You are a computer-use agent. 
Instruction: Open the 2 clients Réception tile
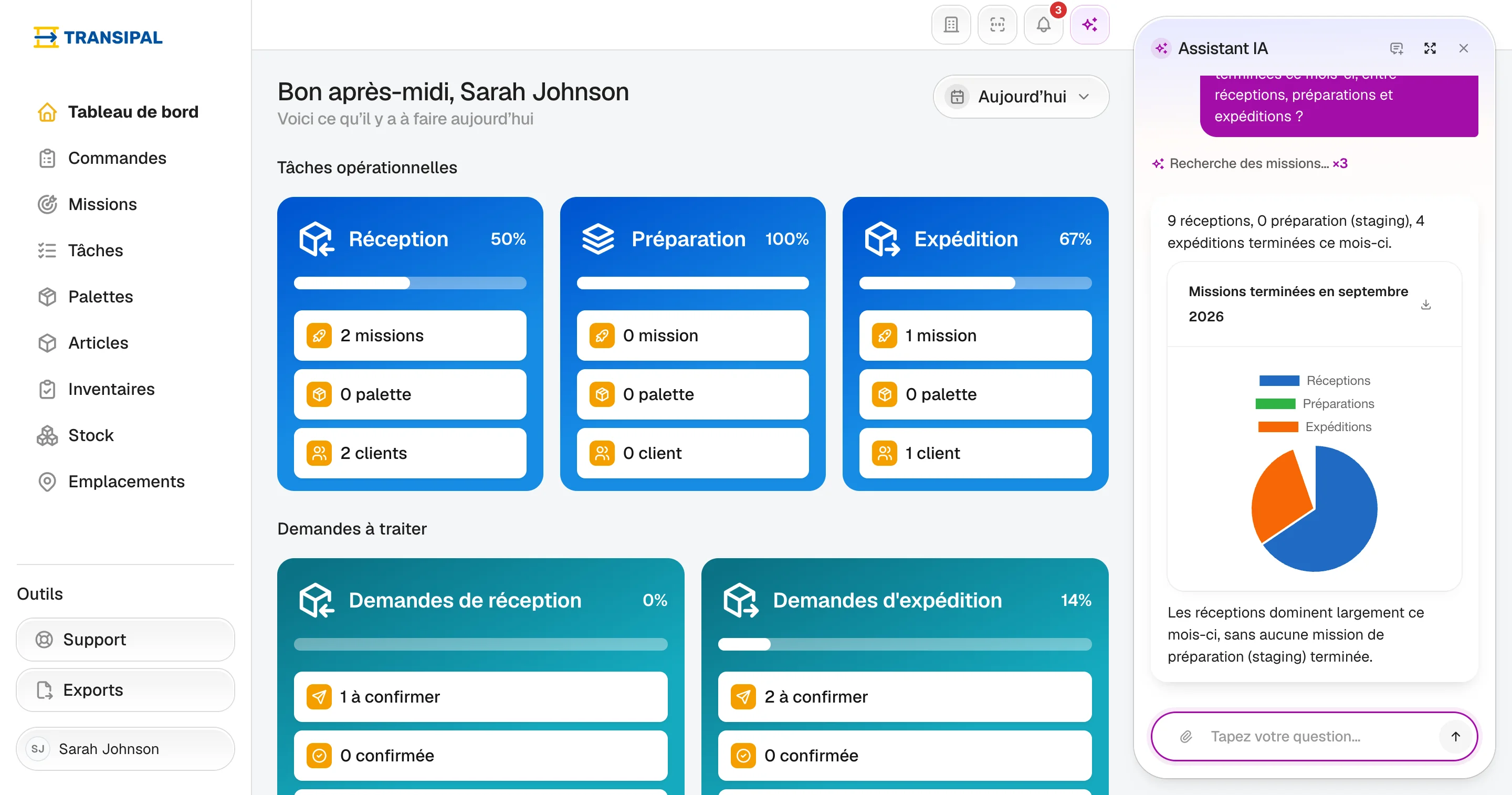click(x=409, y=453)
